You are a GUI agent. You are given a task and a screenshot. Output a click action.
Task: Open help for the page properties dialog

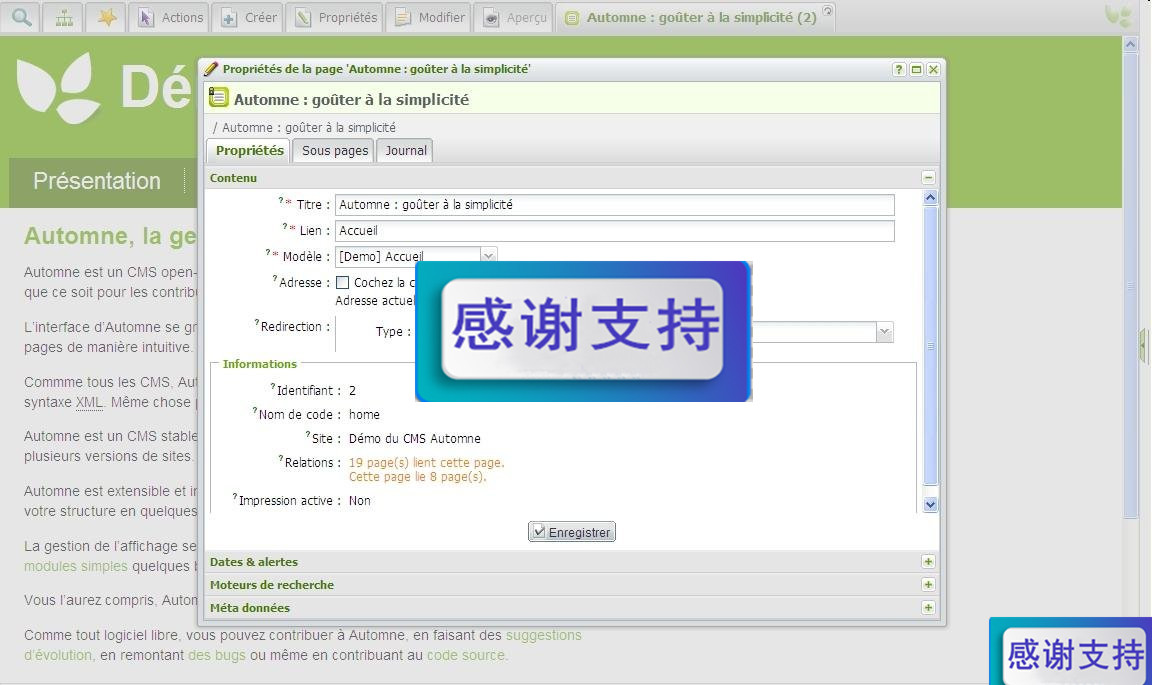point(899,69)
